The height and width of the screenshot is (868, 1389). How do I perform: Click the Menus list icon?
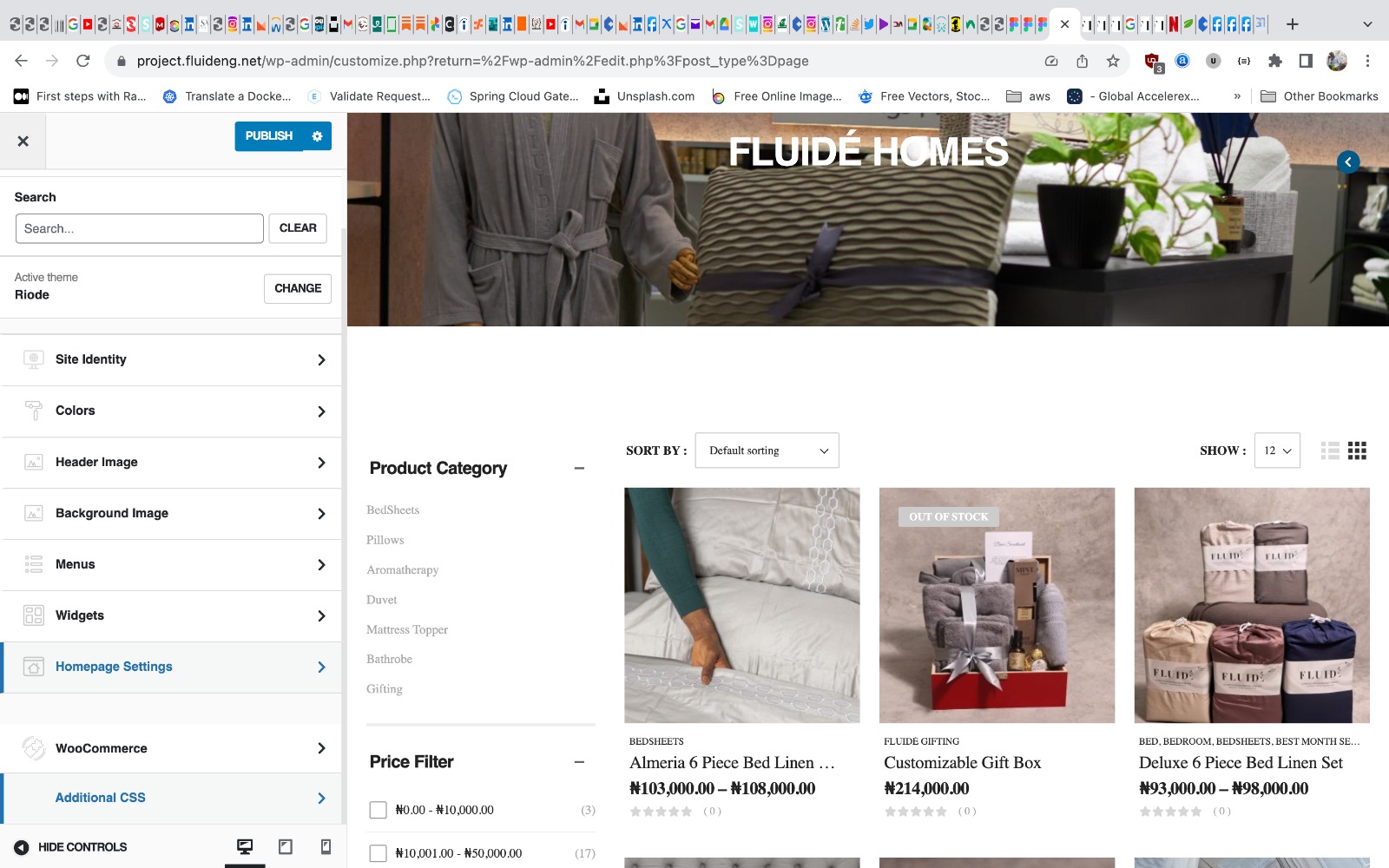[34, 564]
